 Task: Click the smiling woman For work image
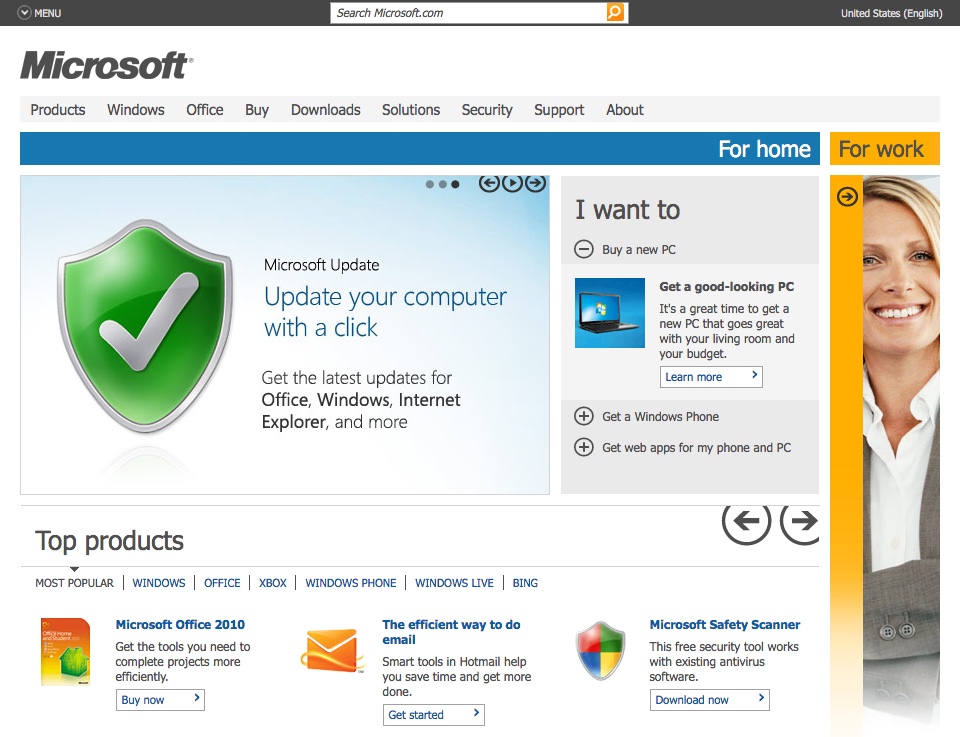901,453
